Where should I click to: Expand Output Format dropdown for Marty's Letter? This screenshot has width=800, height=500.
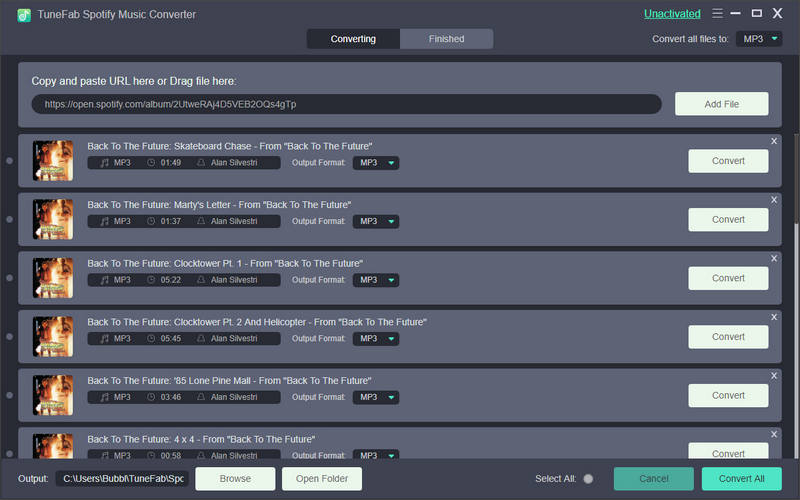[x=376, y=221]
